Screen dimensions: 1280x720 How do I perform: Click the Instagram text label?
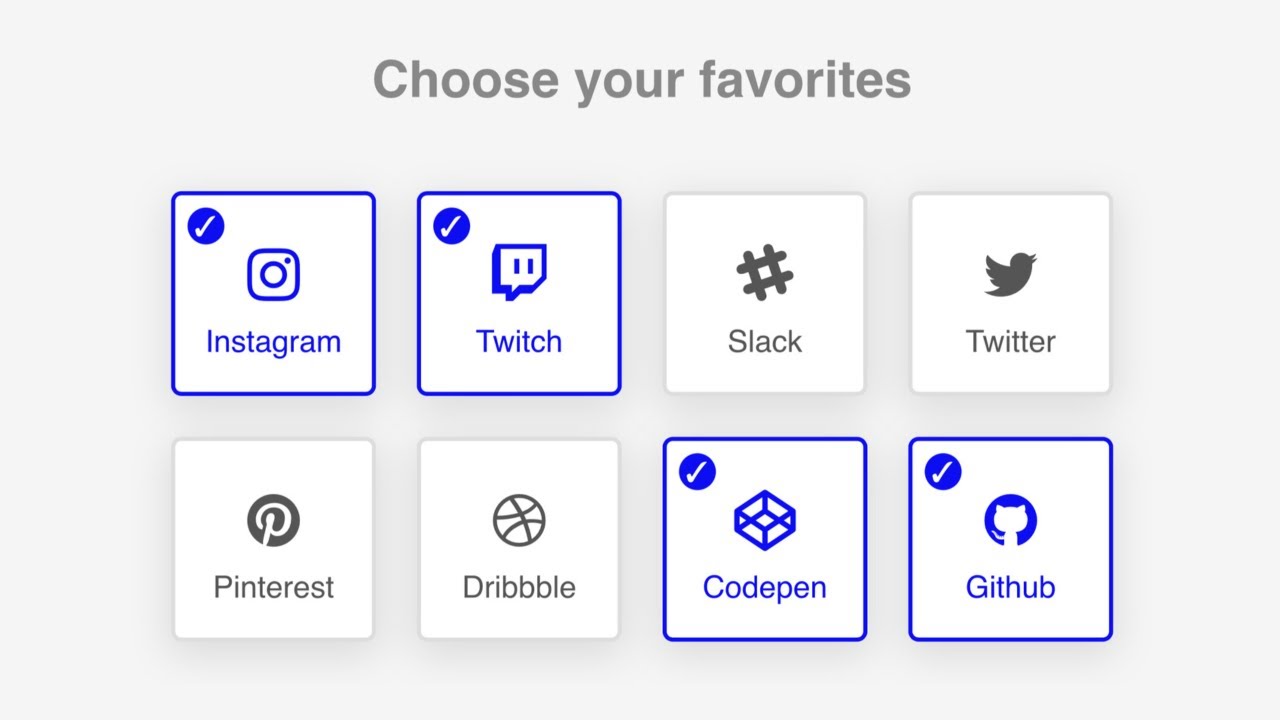coord(273,342)
